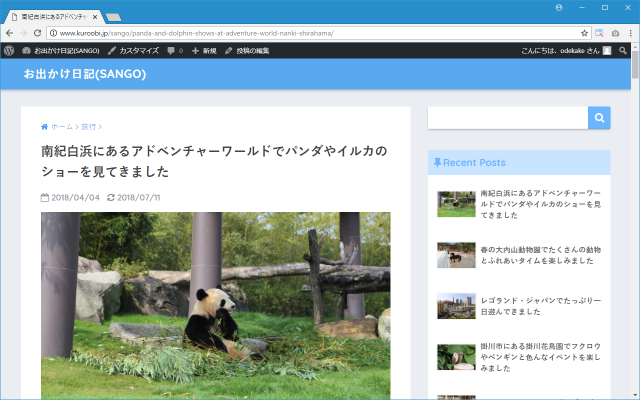Open お出かけ日記(SANGO) dashboard menu in admin bar

coord(61,51)
